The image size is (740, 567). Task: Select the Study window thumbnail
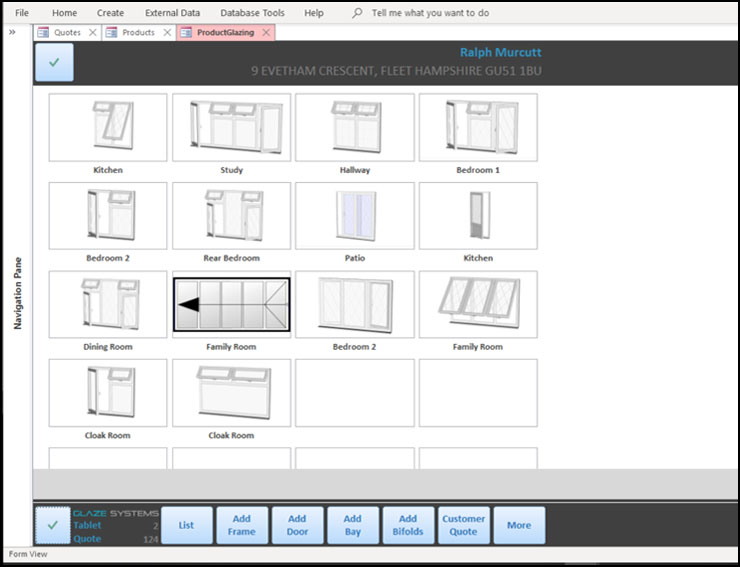click(x=231, y=127)
